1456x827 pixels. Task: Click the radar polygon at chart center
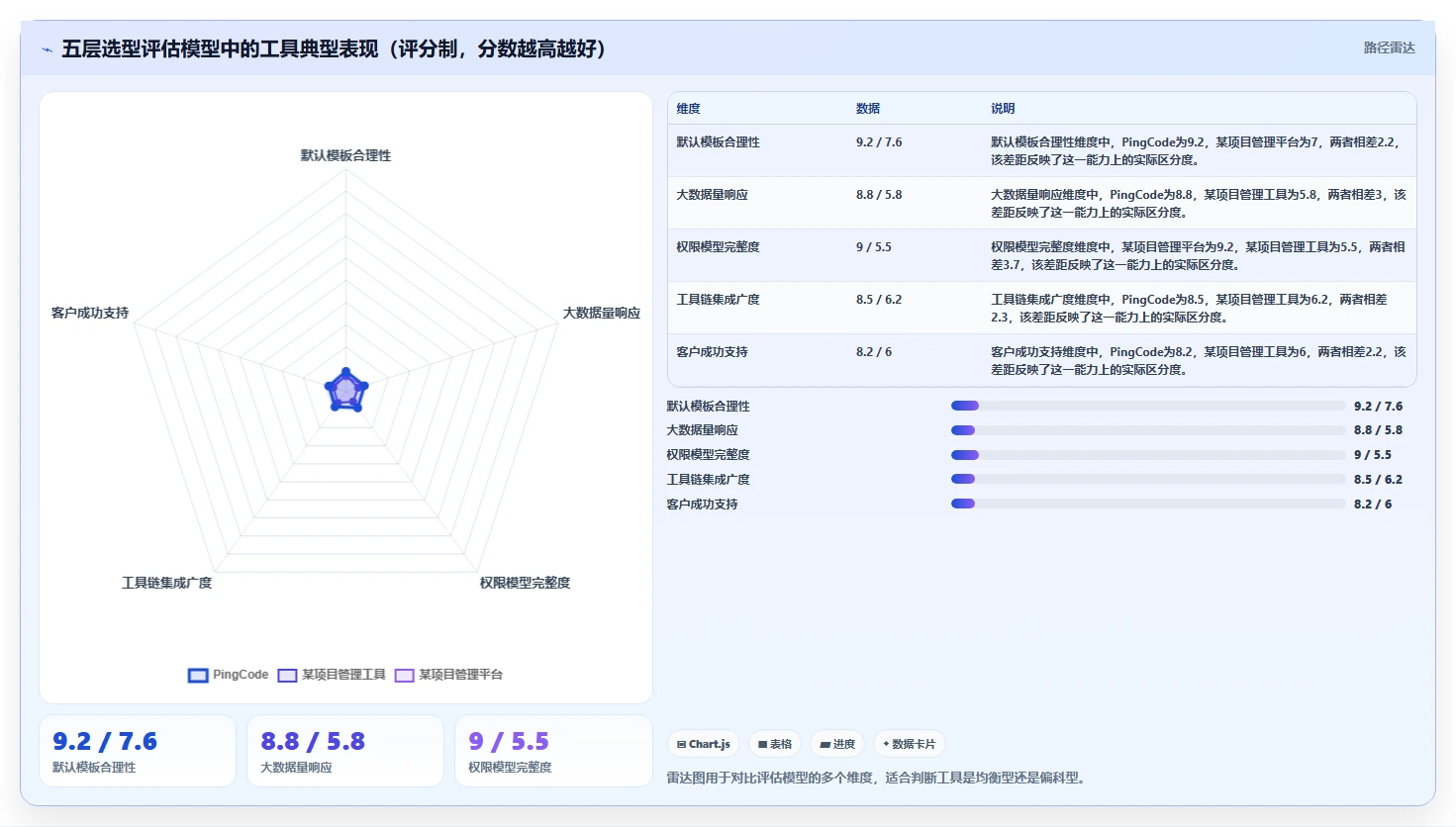pos(346,391)
